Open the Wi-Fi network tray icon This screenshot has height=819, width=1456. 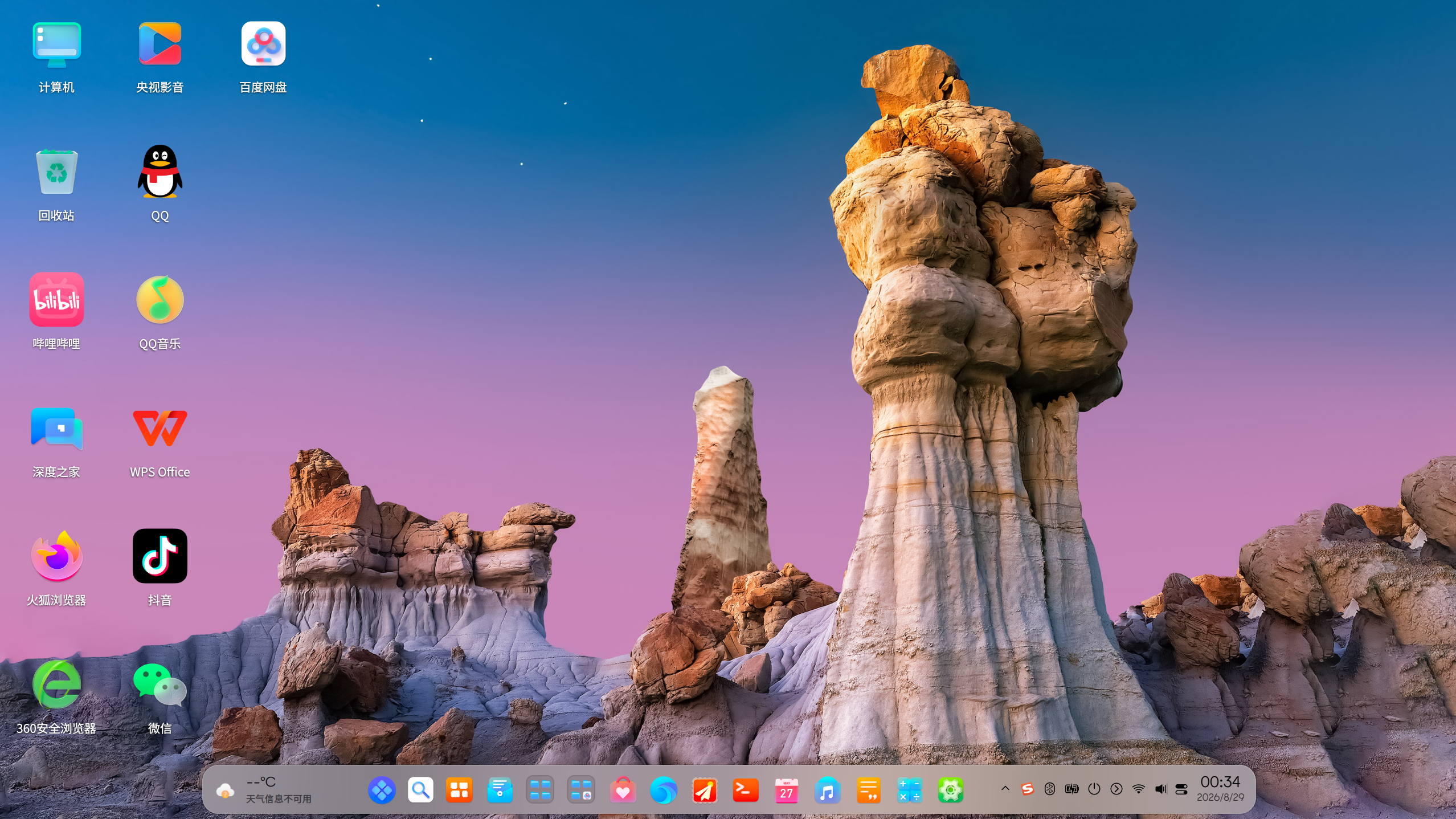pos(1139,789)
